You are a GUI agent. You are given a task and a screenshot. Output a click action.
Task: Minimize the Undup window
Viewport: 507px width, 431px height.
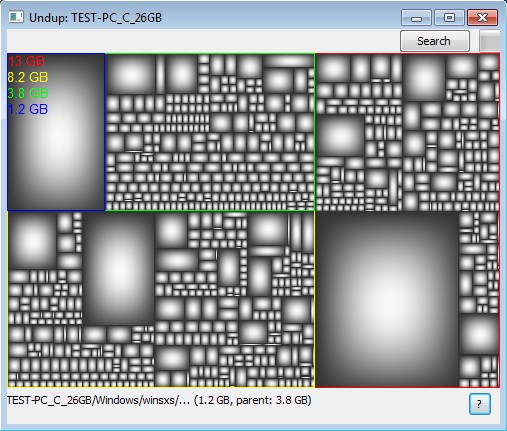click(416, 18)
